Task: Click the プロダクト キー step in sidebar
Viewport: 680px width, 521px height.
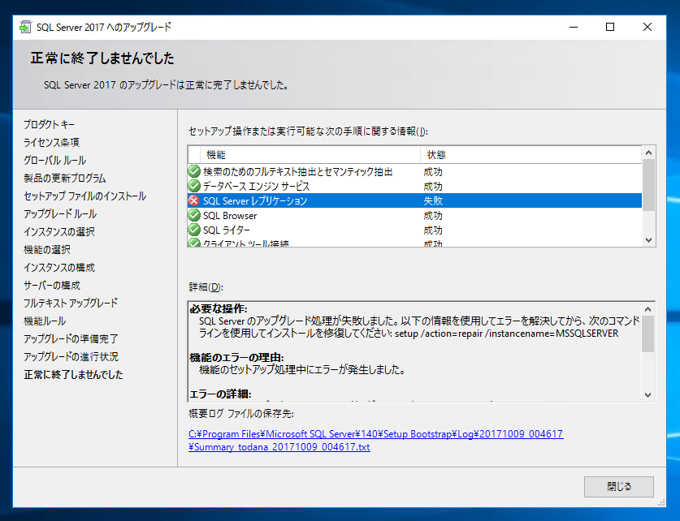Action: (49, 125)
